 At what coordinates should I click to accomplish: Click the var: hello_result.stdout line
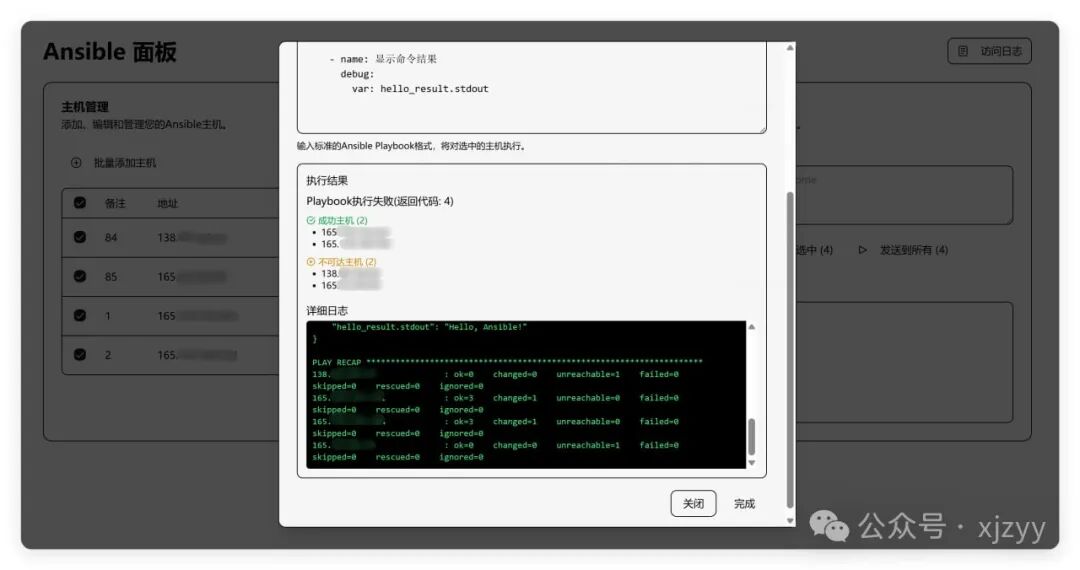coord(420,89)
